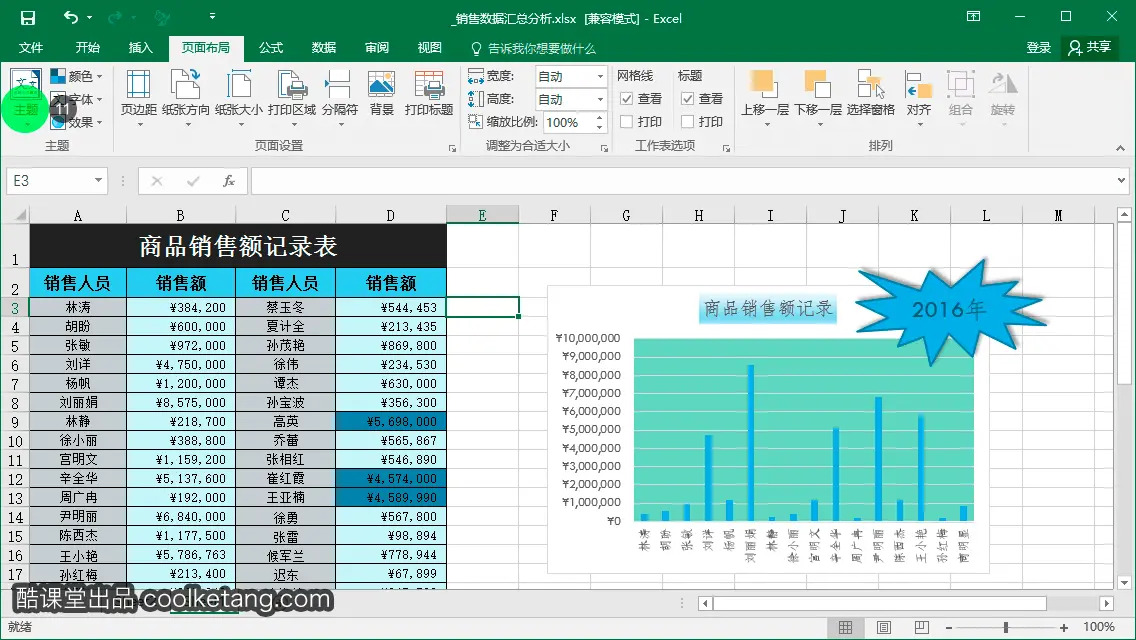Click the 共享 share icon button
Image resolution: width=1136 pixels, height=640 pixels.
point(1090,47)
